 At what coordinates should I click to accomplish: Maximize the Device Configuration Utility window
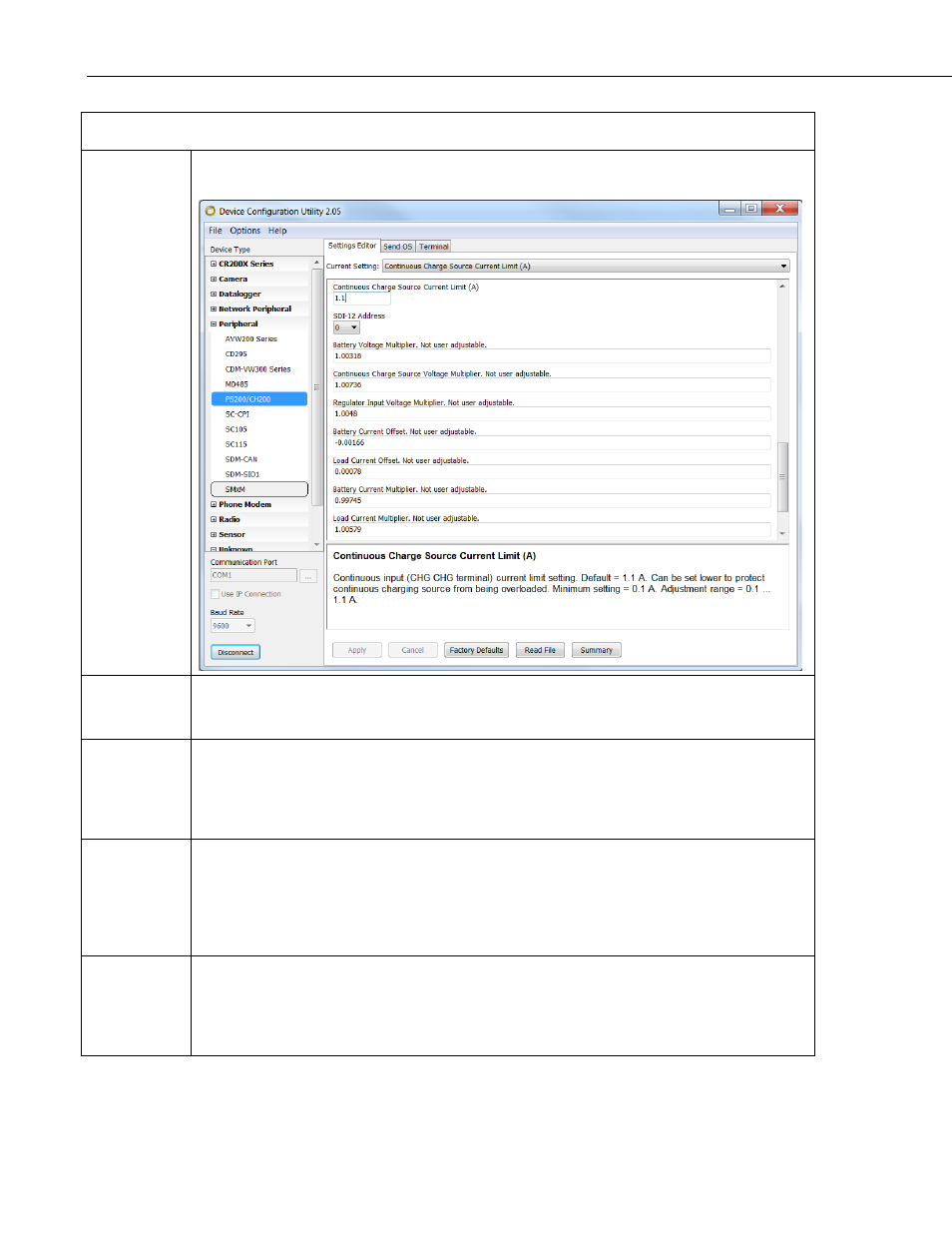click(x=750, y=209)
